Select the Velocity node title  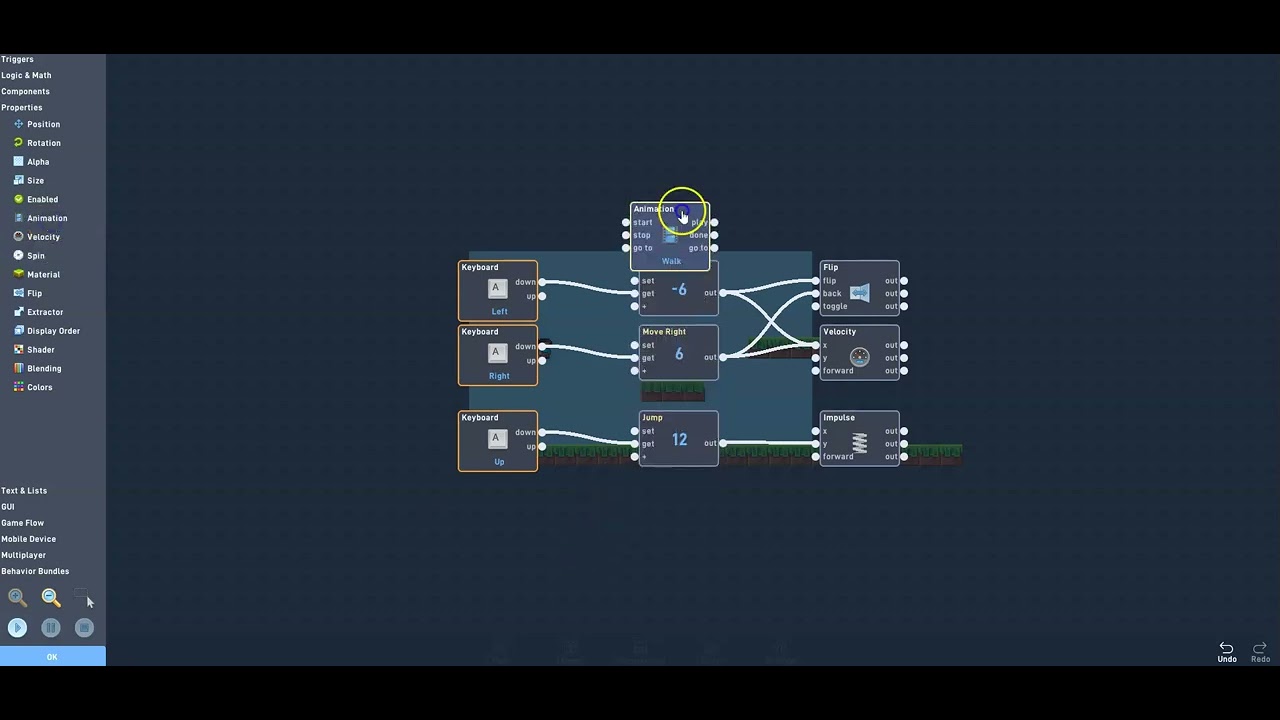click(839, 332)
